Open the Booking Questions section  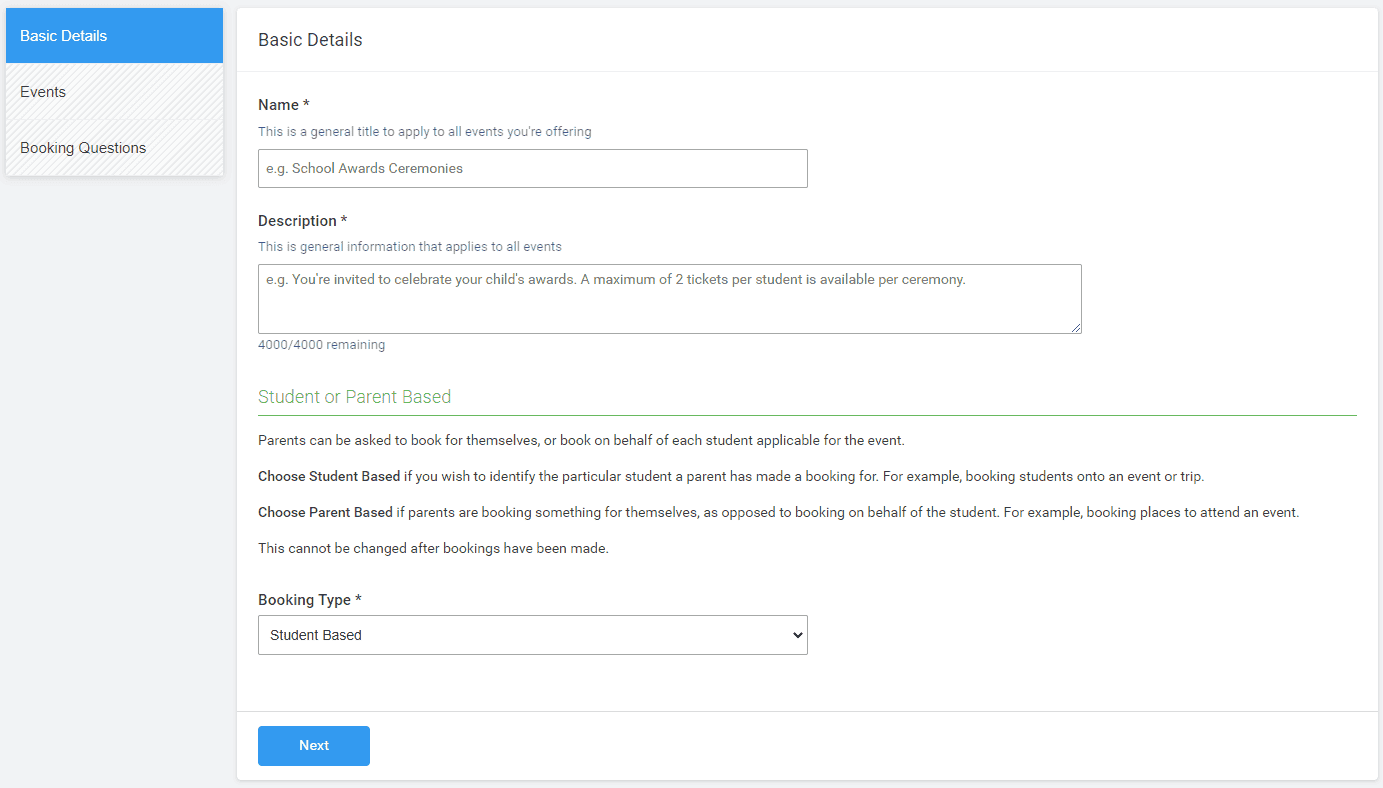[82, 147]
